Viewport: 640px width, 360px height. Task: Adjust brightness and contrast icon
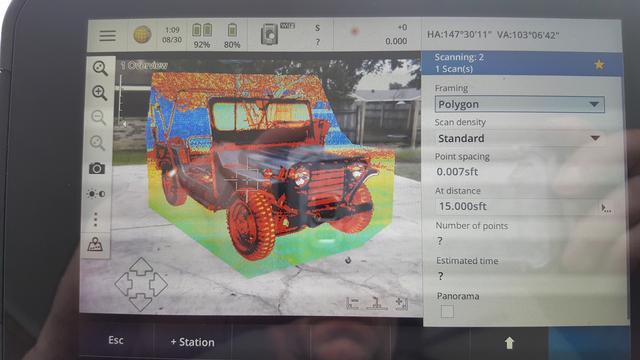96,194
